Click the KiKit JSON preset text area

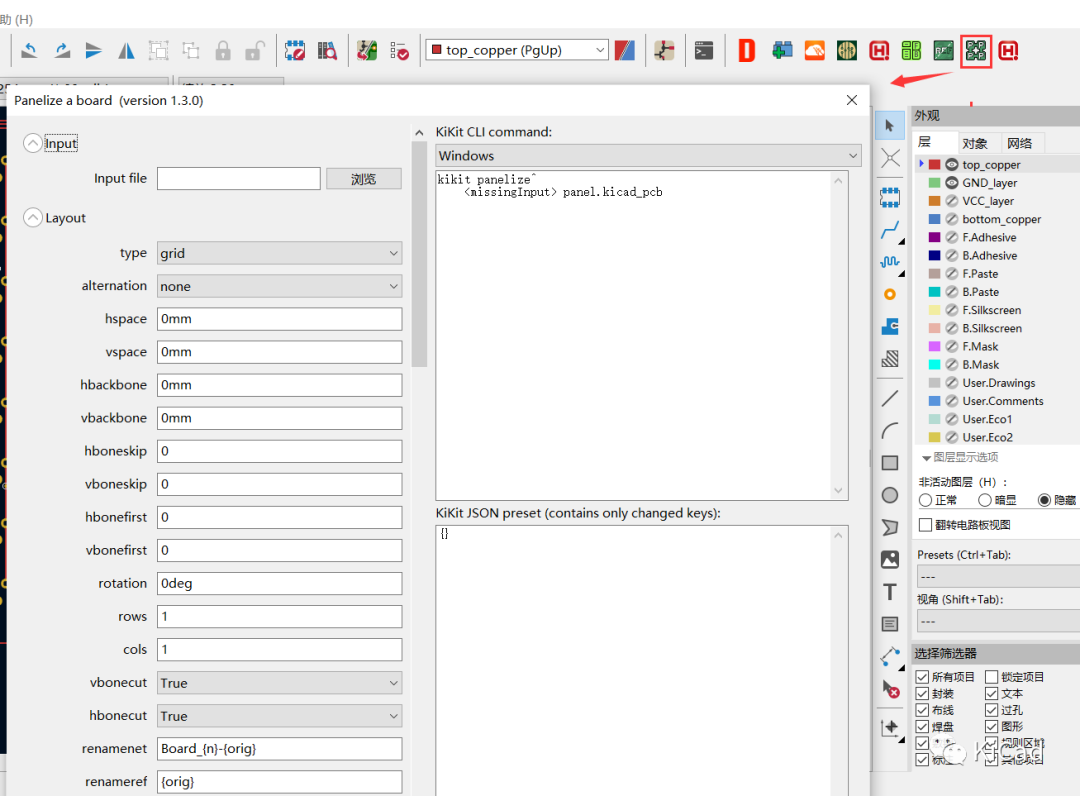(642, 660)
